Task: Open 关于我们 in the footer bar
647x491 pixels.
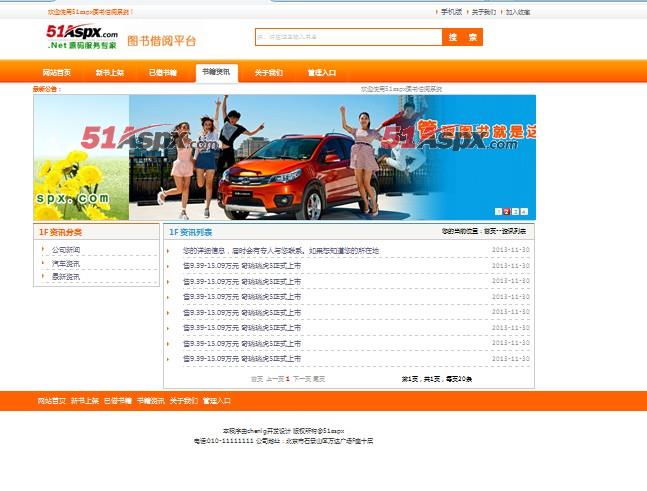Action: (x=184, y=401)
